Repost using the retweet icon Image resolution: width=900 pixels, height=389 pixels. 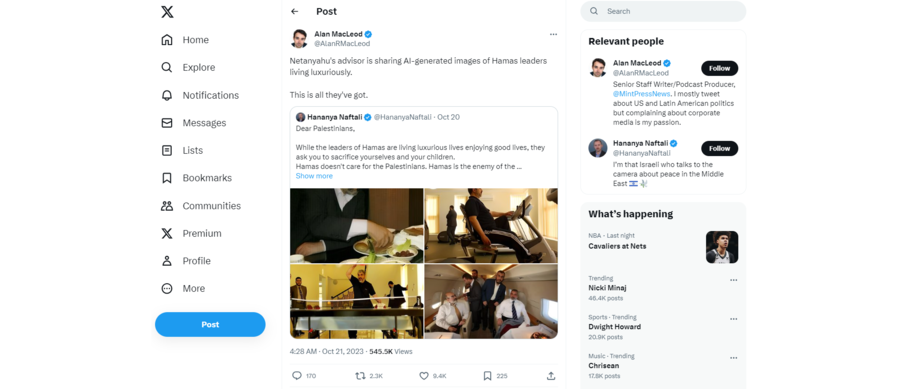click(x=360, y=376)
